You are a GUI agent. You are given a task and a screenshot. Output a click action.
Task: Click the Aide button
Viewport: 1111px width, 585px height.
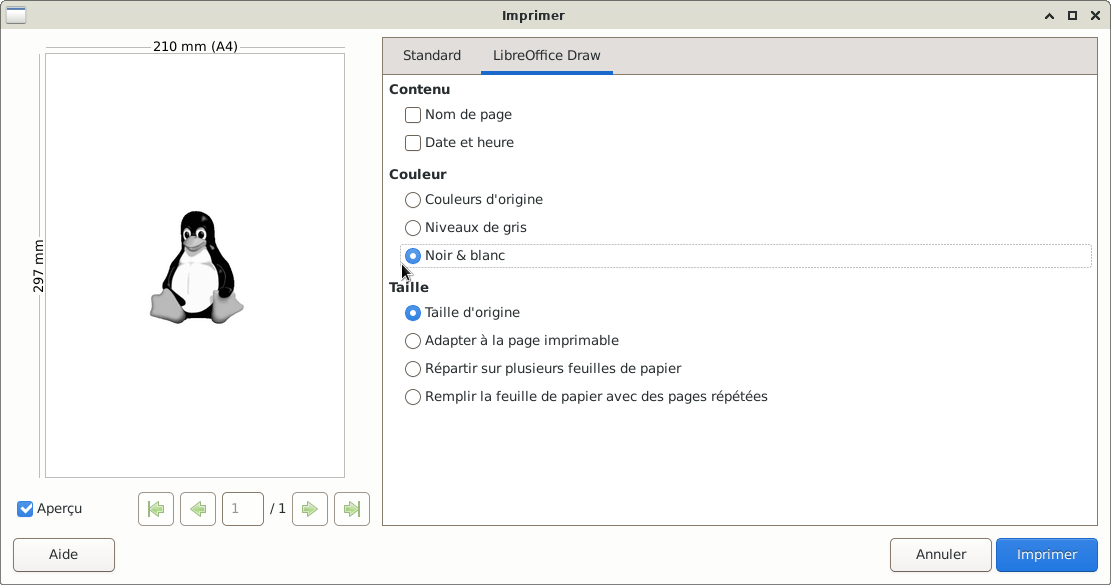pos(64,555)
